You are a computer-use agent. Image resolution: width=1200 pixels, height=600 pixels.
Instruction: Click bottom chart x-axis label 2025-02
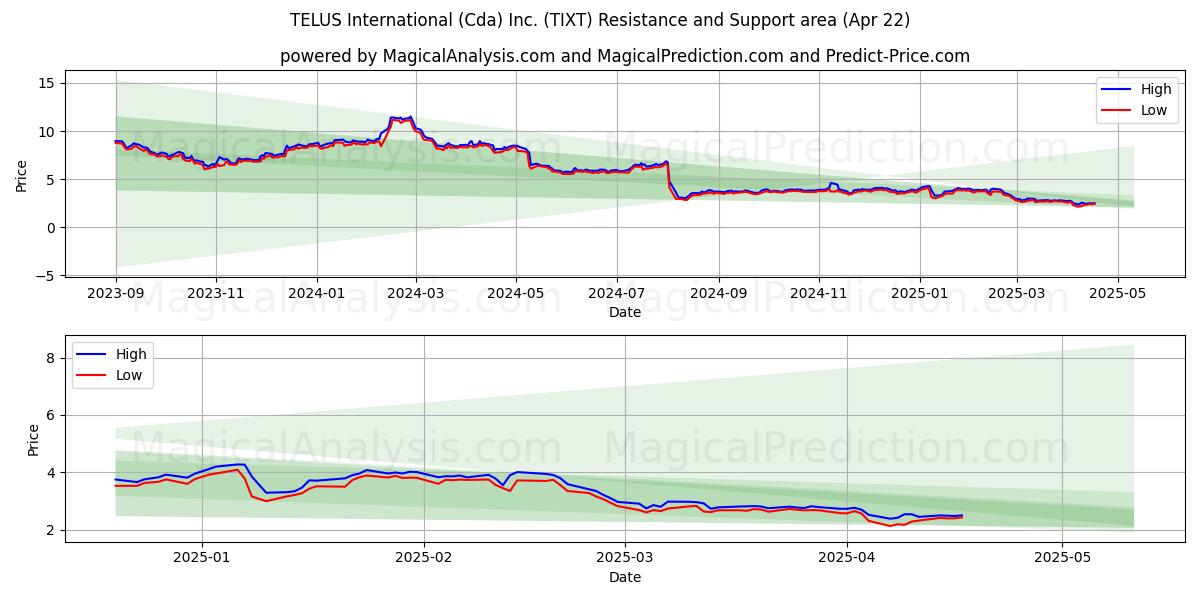click(424, 559)
